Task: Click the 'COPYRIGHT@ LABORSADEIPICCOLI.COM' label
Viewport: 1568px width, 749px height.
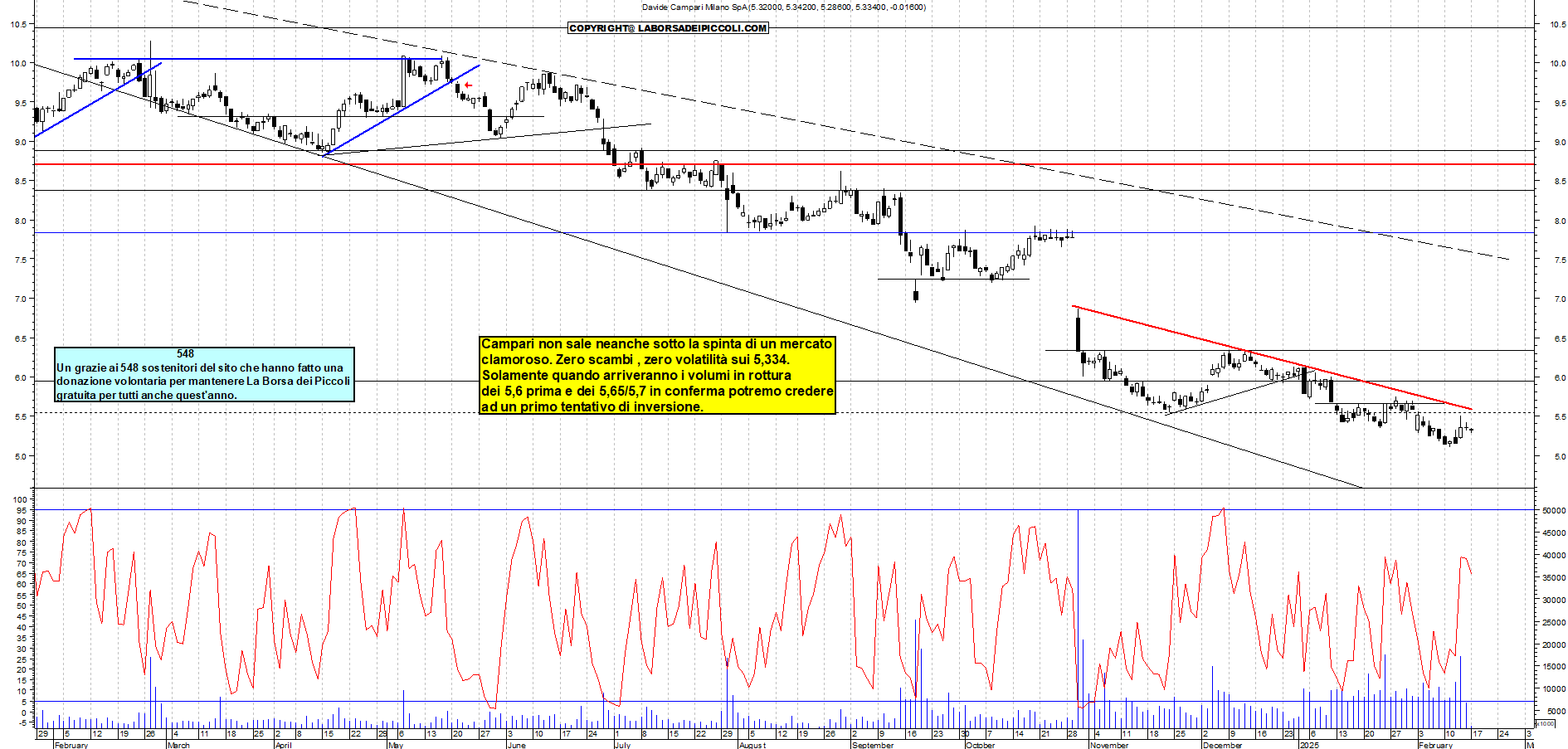Action: point(668,28)
